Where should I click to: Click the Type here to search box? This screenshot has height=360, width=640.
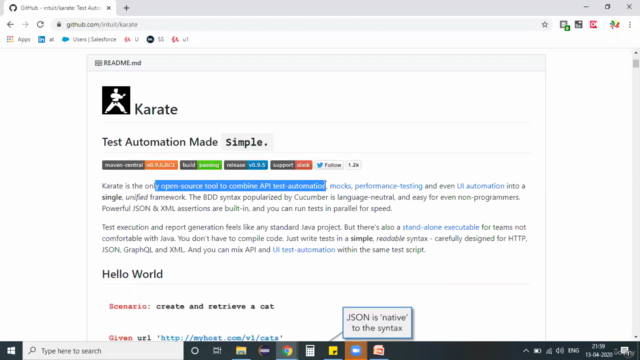pos(103,351)
